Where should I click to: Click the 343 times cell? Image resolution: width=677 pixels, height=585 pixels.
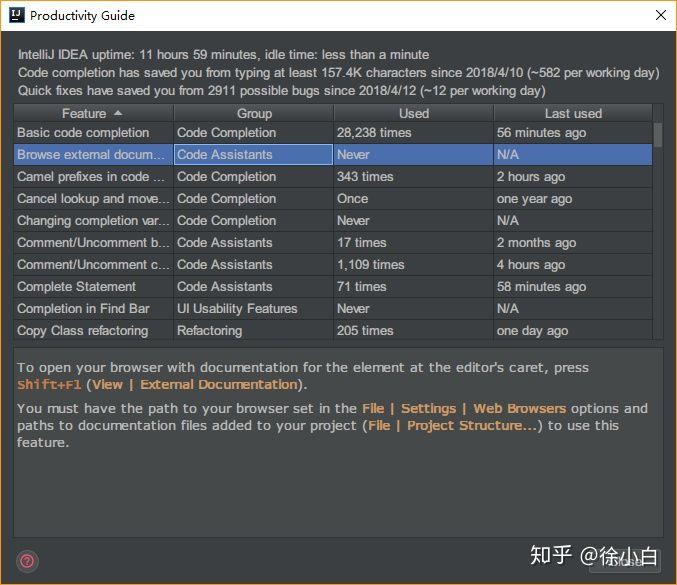pyautogui.click(x=414, y=177)
